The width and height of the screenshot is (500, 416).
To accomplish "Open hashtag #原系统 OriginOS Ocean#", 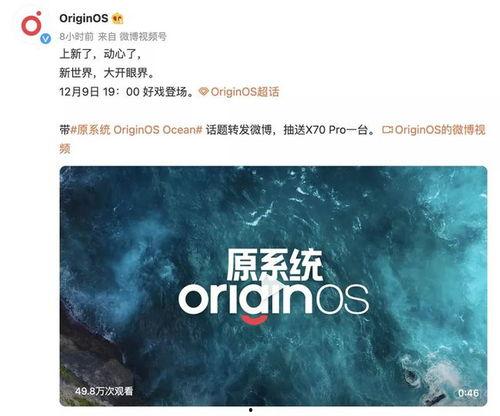I will point(137,130).
